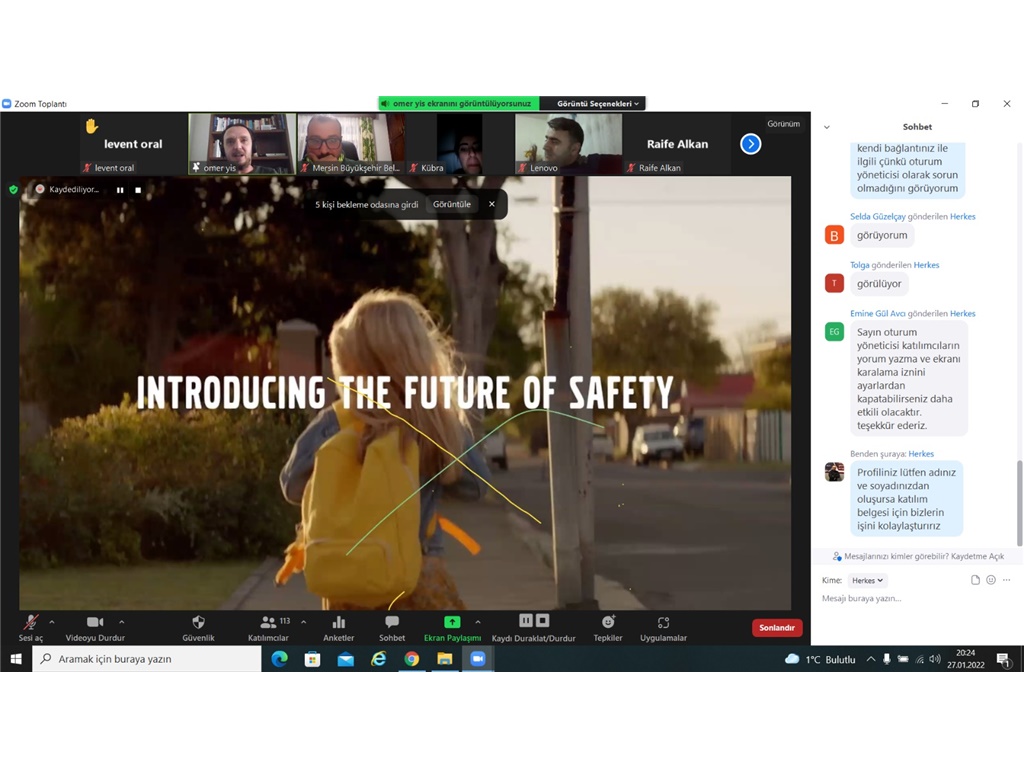The width and height of the screenshot is (1024, 768).
Task: Stop the recording in the bottom toolbar
Action: (543, 620)
